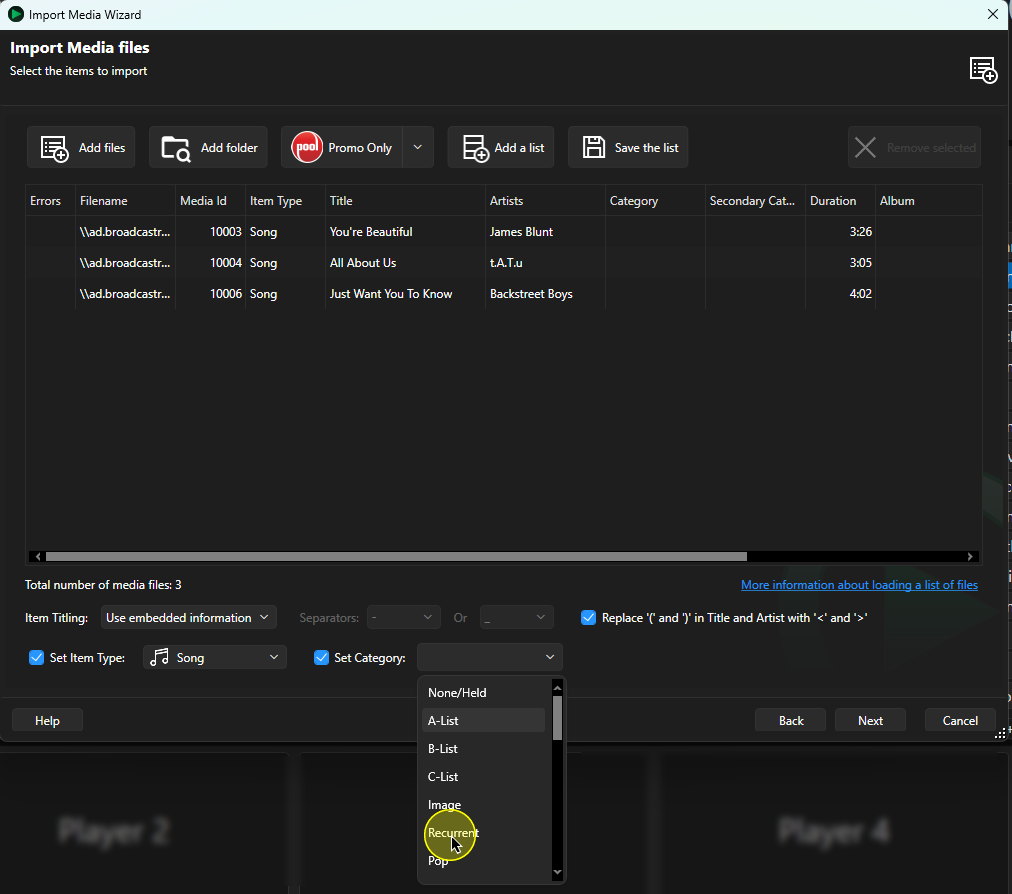Click the Save the list disk icon
This screenshot has height=894, width=1012.
click(594, 147)
